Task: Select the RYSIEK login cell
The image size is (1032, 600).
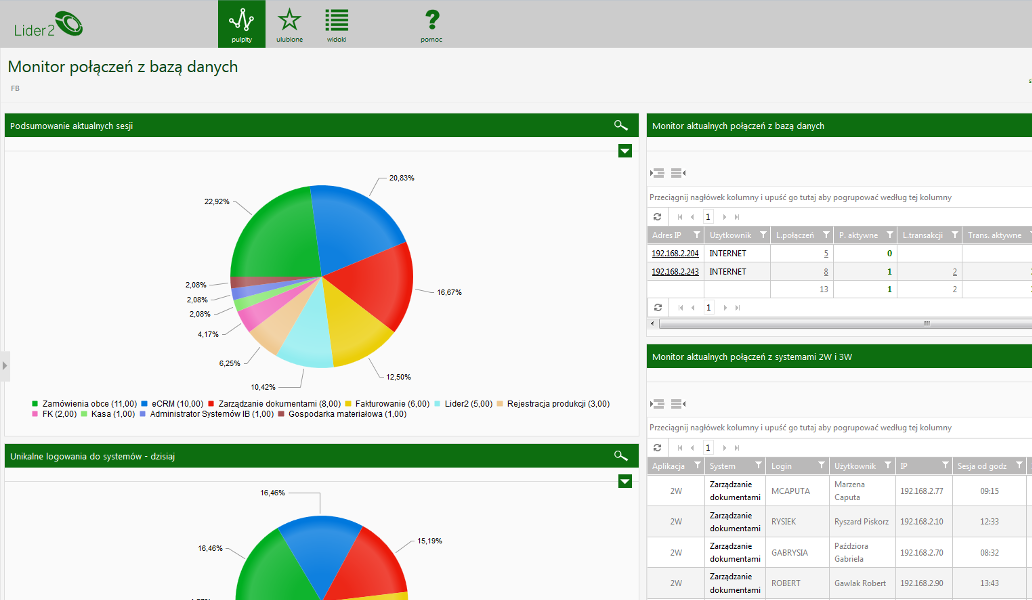Action: pos(797,522)
